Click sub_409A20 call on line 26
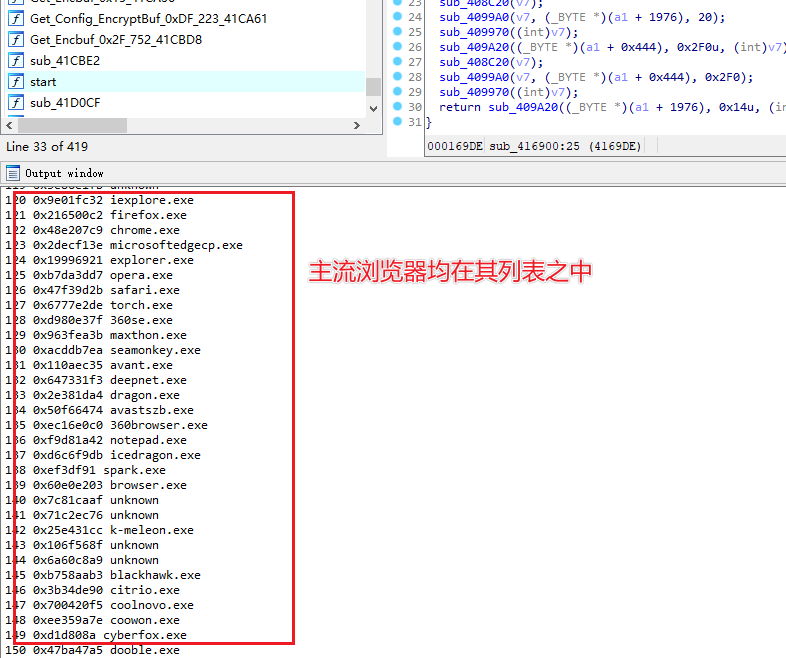Image resolution: width=786 pixels, height=658 pixels. coord(474,48)
